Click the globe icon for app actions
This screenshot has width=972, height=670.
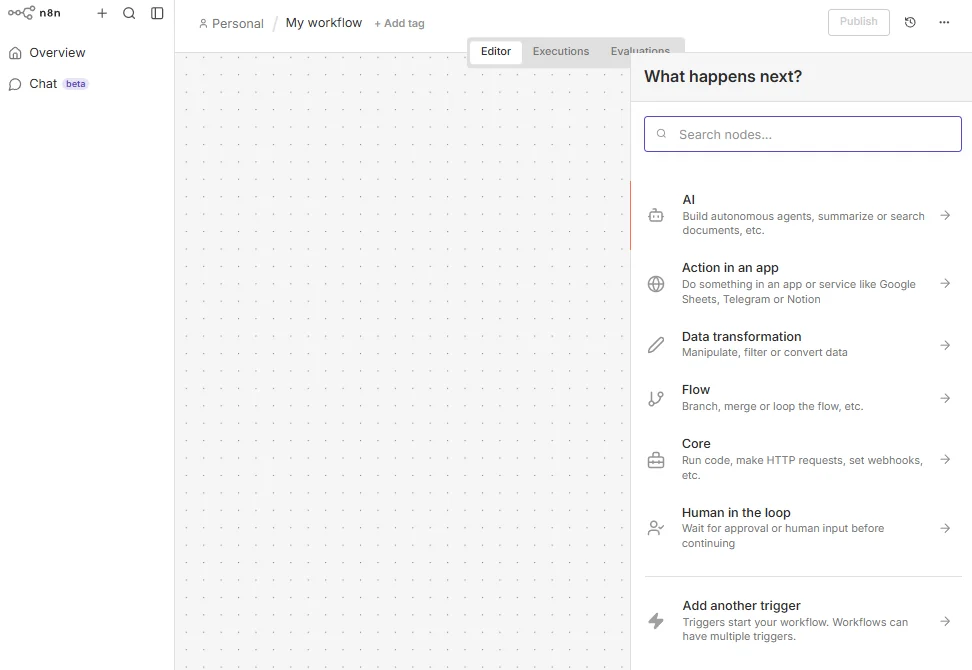pyautogui.click(x=656, y=284)
